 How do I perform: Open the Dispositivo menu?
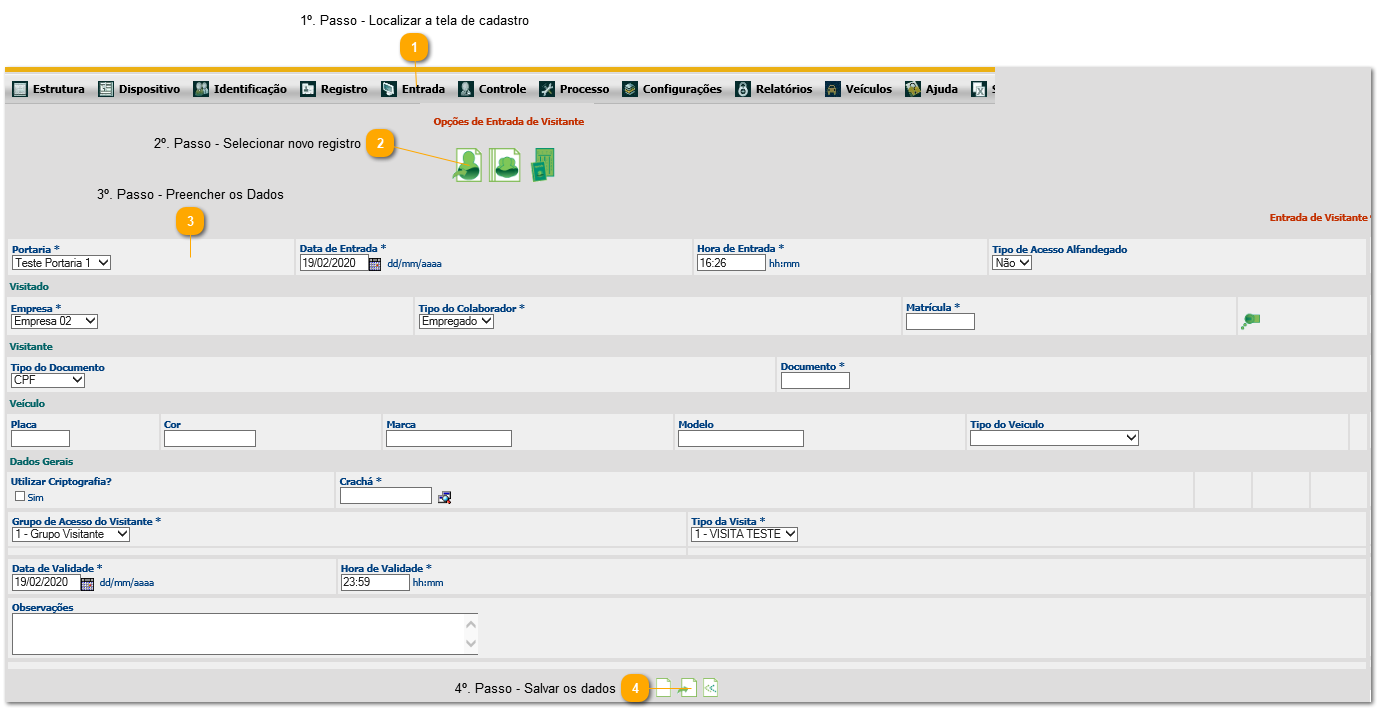click(x=139, y=89)
